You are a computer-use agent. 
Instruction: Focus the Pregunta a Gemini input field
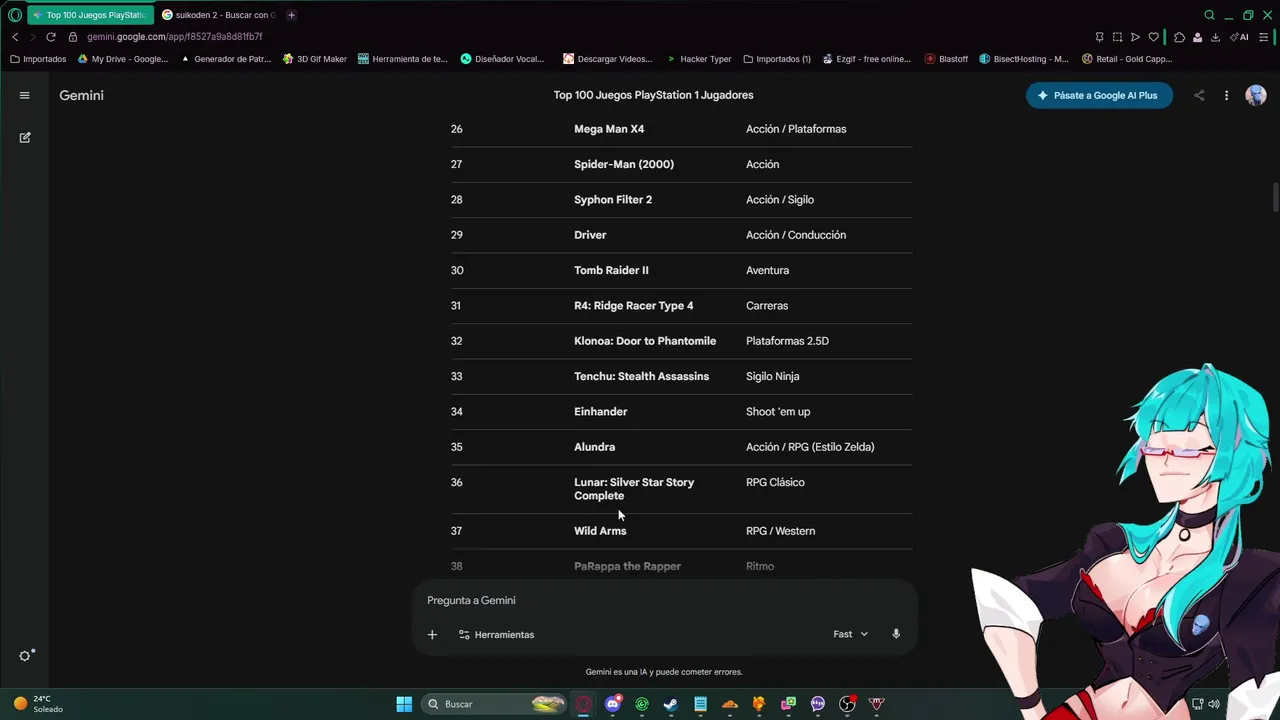point(665,600)
